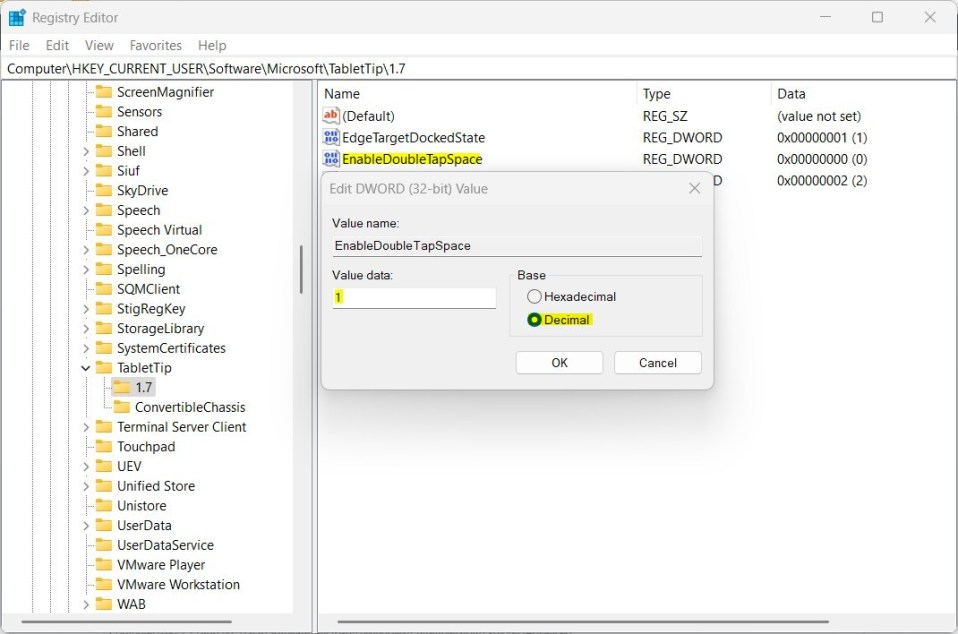Viewport: 958px width, 634px height.
Task: Open the File menu
Action: click(x=19, y=45)
